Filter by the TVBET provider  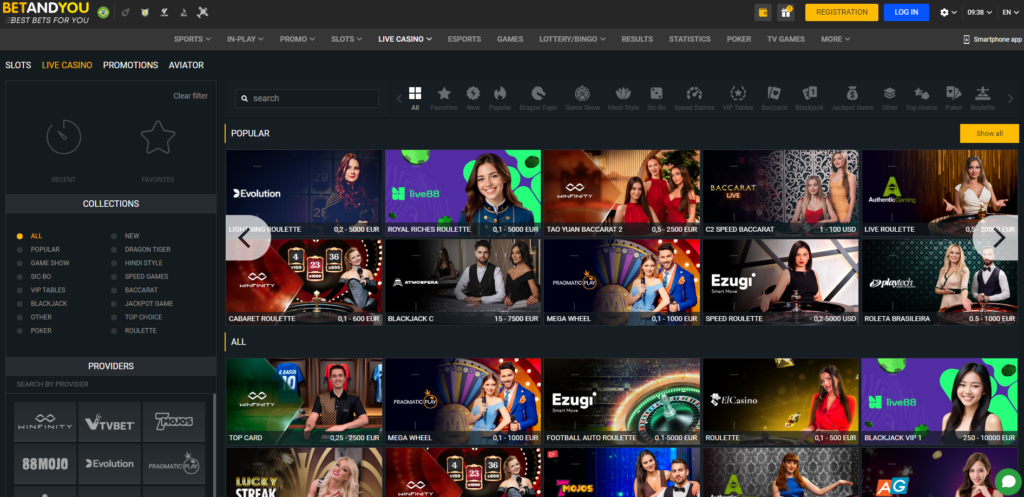point(110,422)
